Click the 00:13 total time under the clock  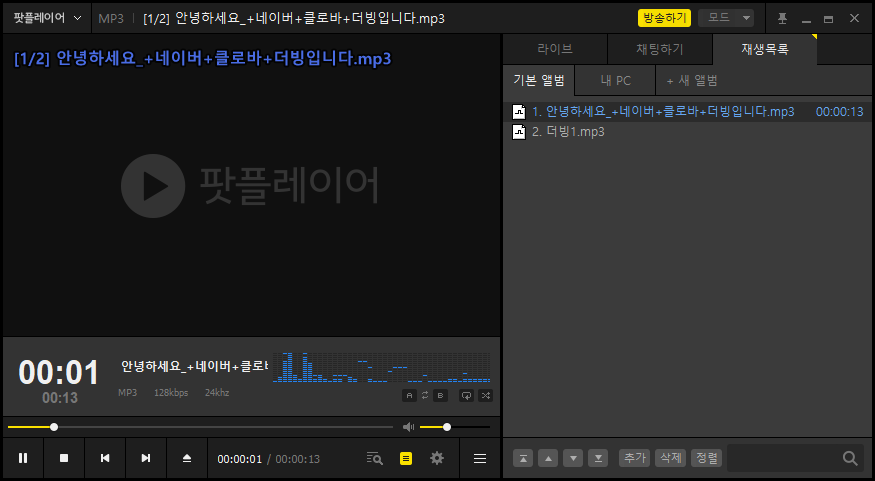click(x=60, y=398)
